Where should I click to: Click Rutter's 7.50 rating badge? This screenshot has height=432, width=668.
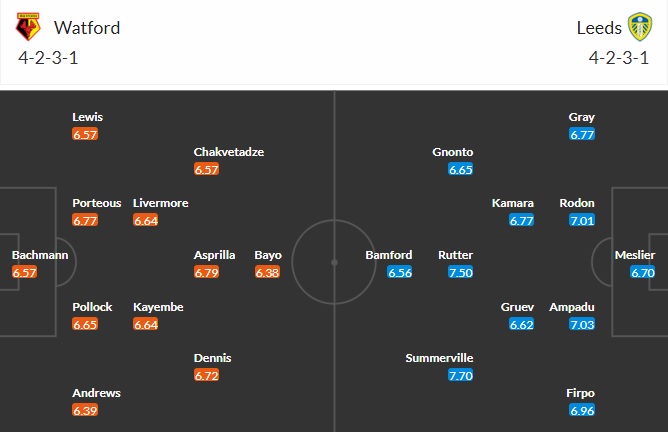[461, 272]
